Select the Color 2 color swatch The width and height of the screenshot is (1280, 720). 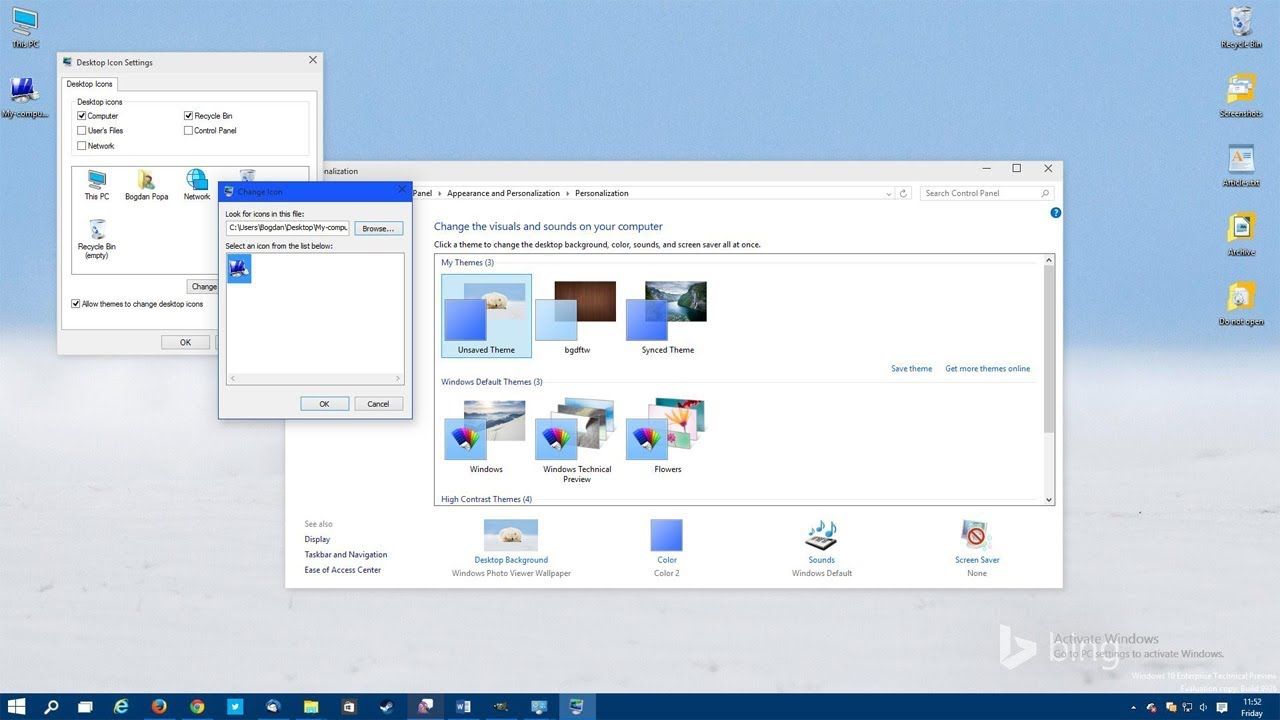pyautogui.click(x=666, y=535)
